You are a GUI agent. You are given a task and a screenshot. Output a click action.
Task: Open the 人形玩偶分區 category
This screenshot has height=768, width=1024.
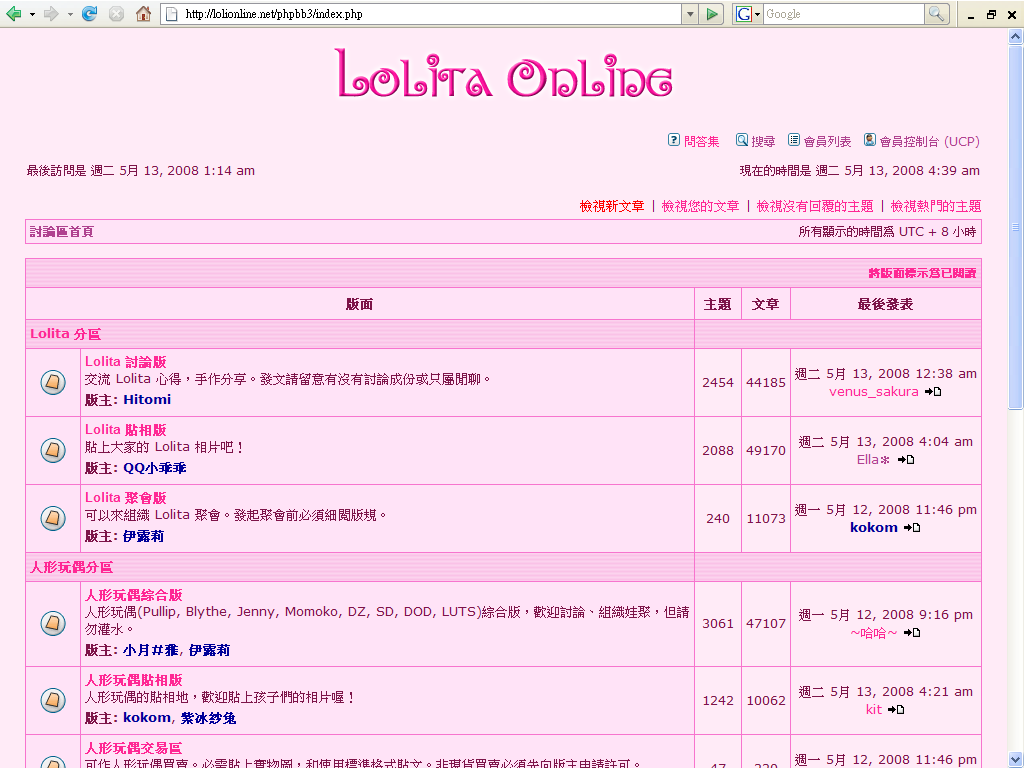(71, 567)
